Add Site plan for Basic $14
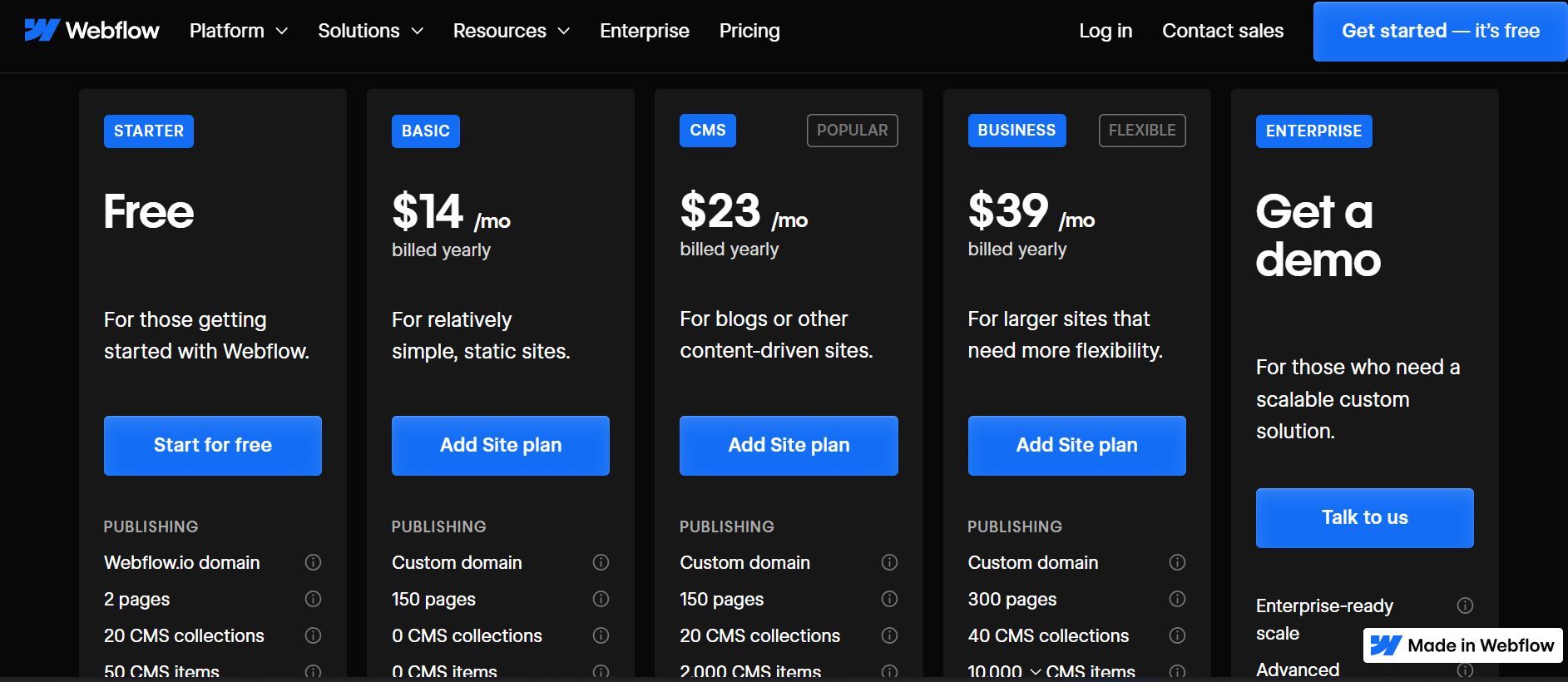Viewport: 1568px width, 682px height. point(501,446)
